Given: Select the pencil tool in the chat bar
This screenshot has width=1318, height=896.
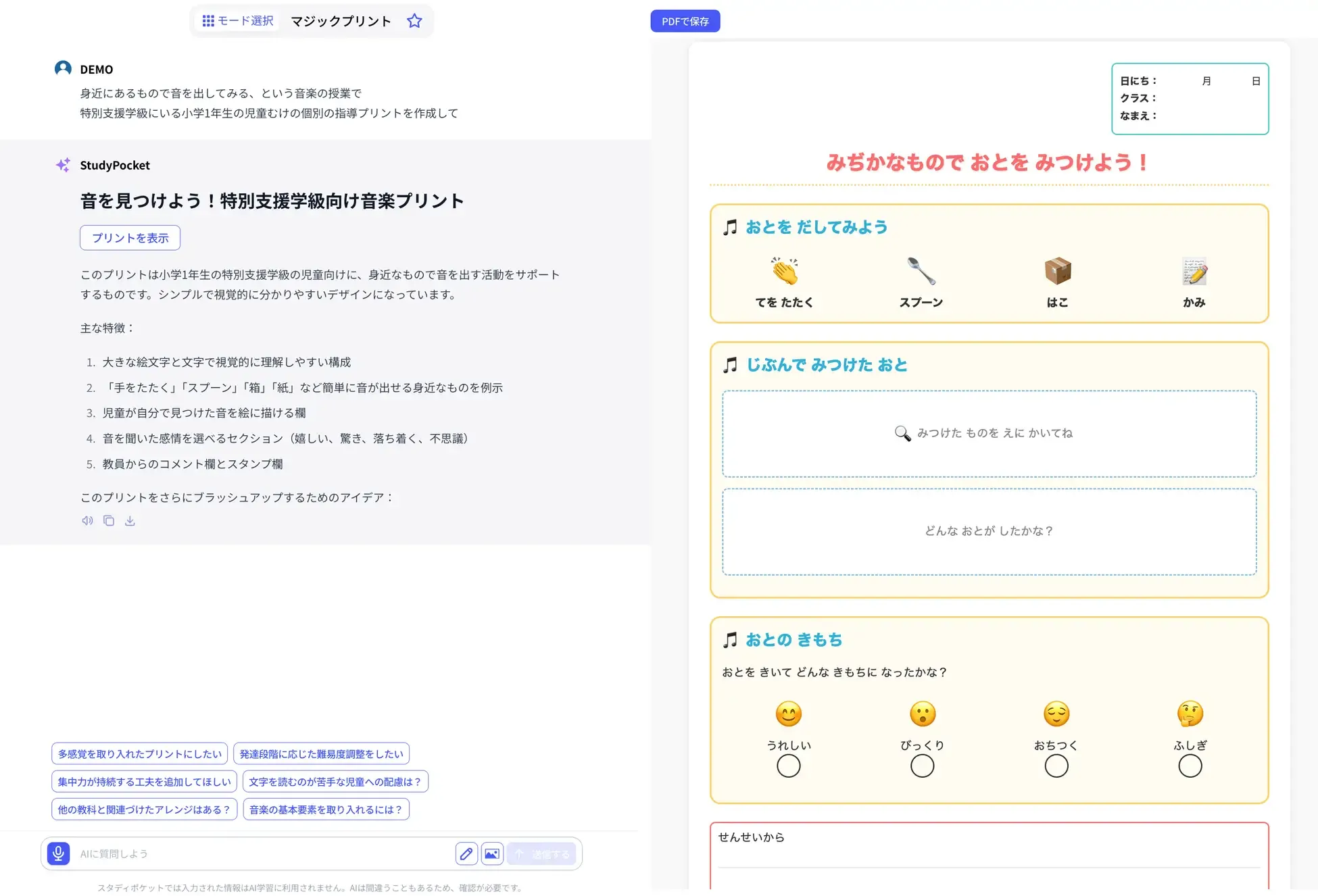Looking at the screenshot, I should 466,853.
